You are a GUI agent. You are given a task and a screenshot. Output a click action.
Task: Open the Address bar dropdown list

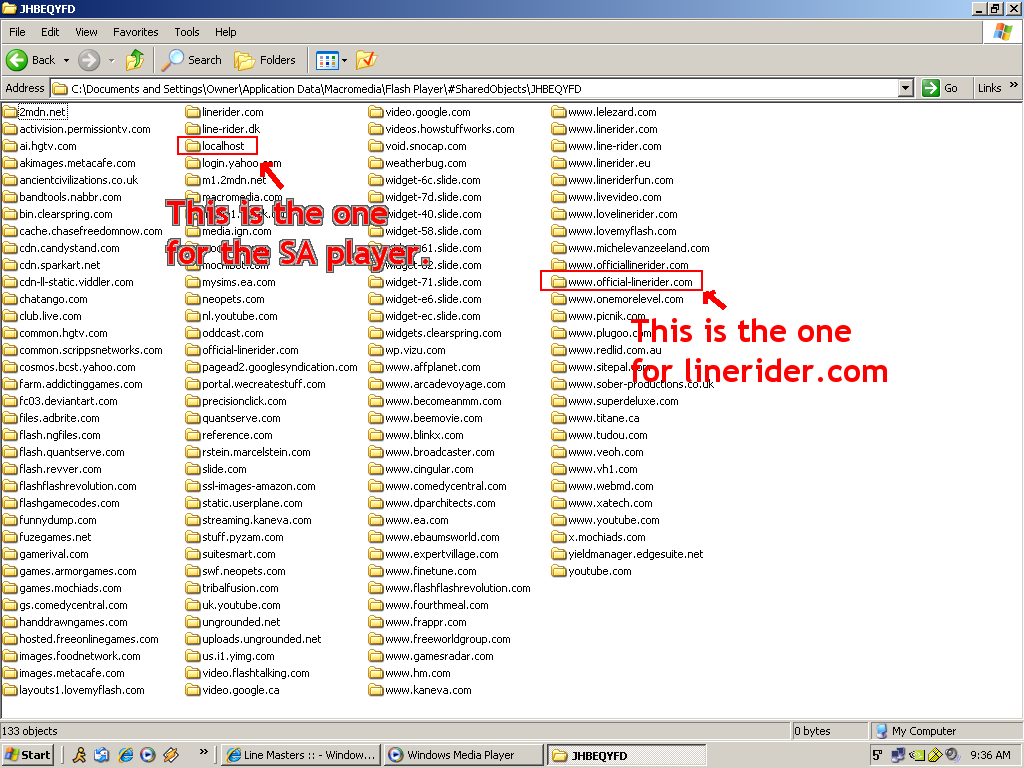click(x=905, y=88)
